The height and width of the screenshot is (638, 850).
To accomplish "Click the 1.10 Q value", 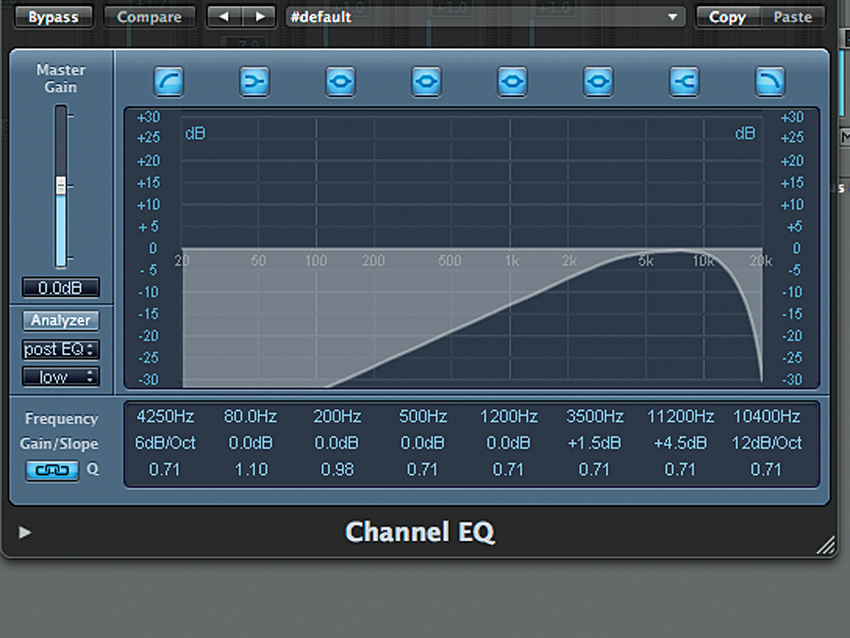I will (251, 469).
